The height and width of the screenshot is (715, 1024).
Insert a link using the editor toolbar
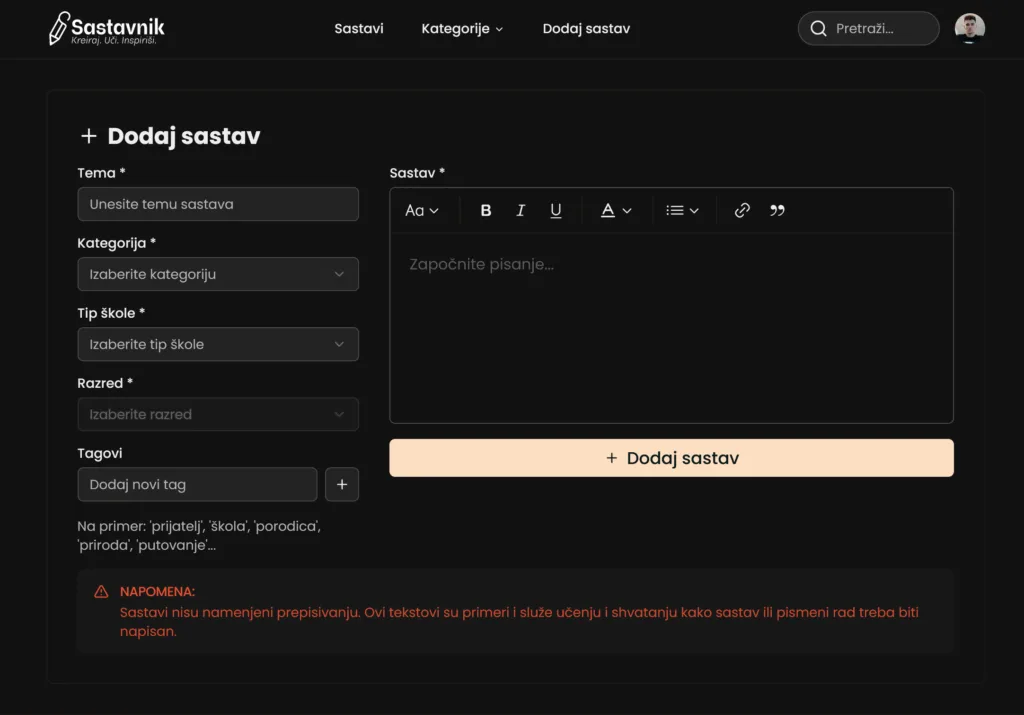(x=742, y=211)
